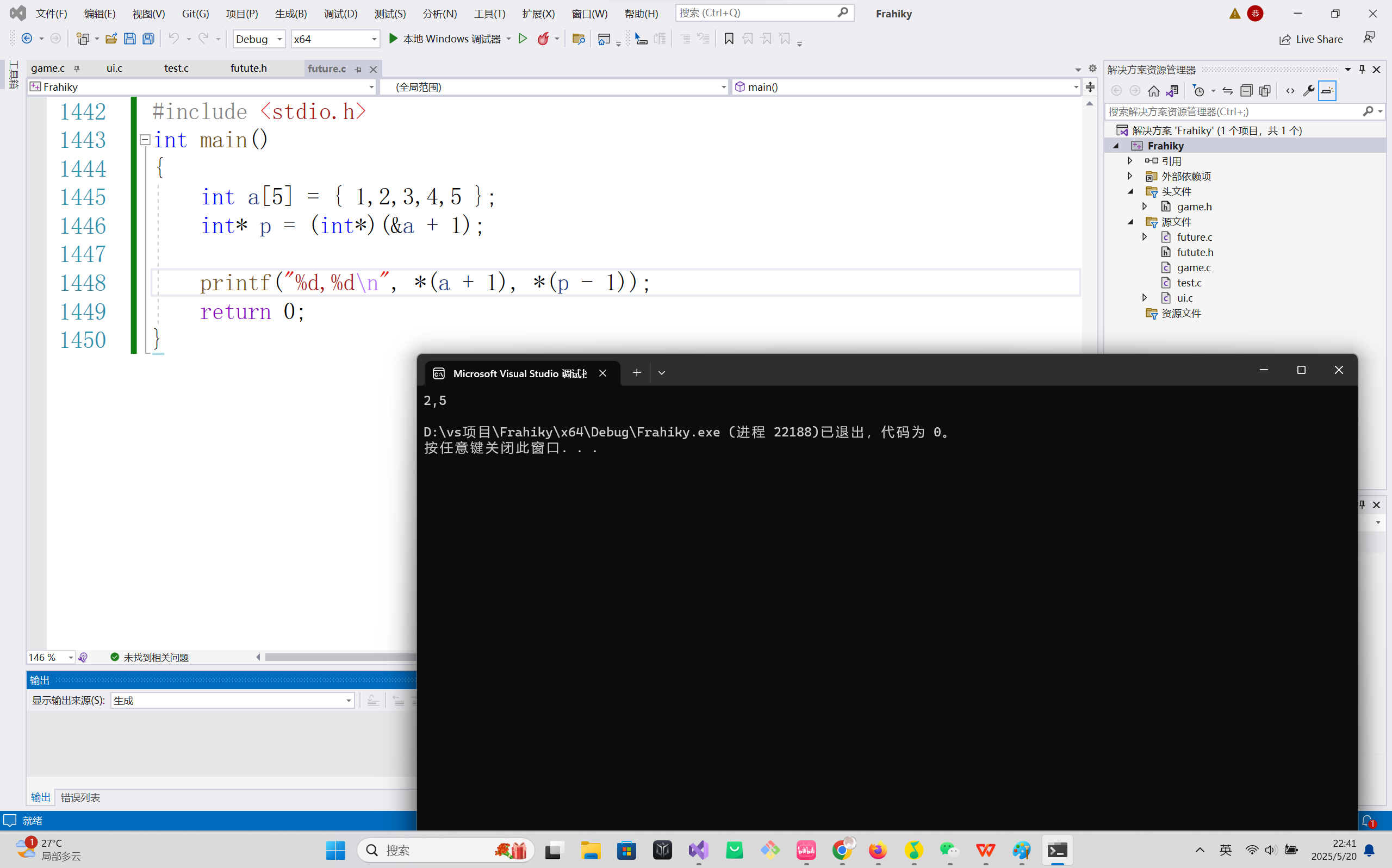Click the Open File toolbar icon

tap(111, 39)
